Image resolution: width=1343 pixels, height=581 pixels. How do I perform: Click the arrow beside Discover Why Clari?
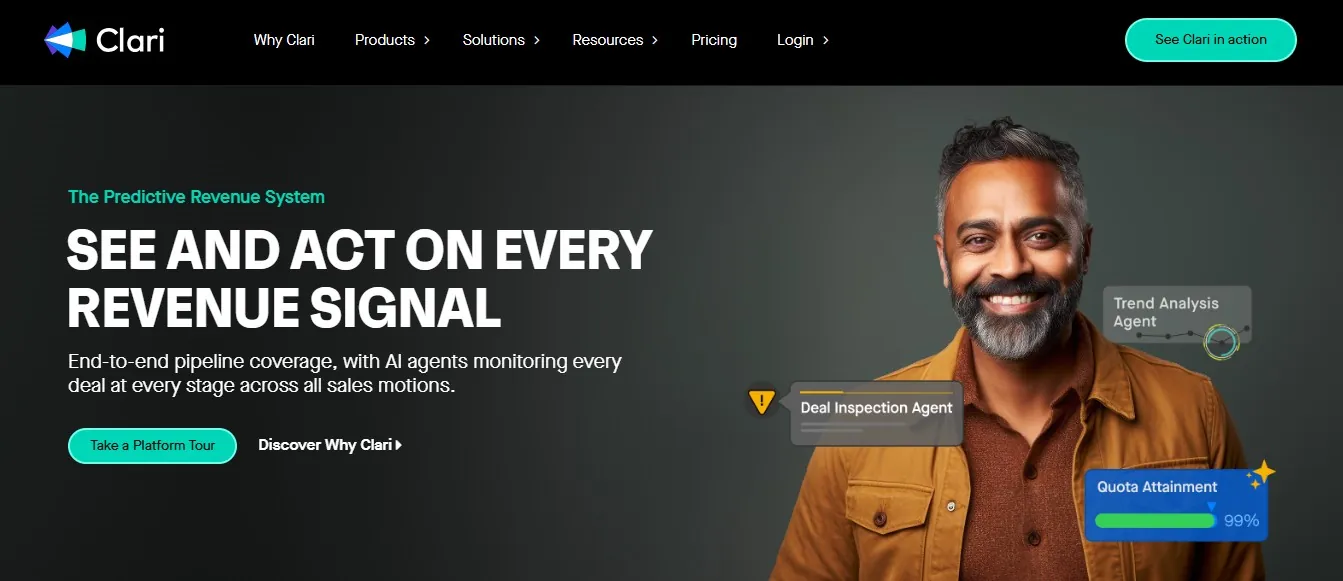click(x=399, y=445)
